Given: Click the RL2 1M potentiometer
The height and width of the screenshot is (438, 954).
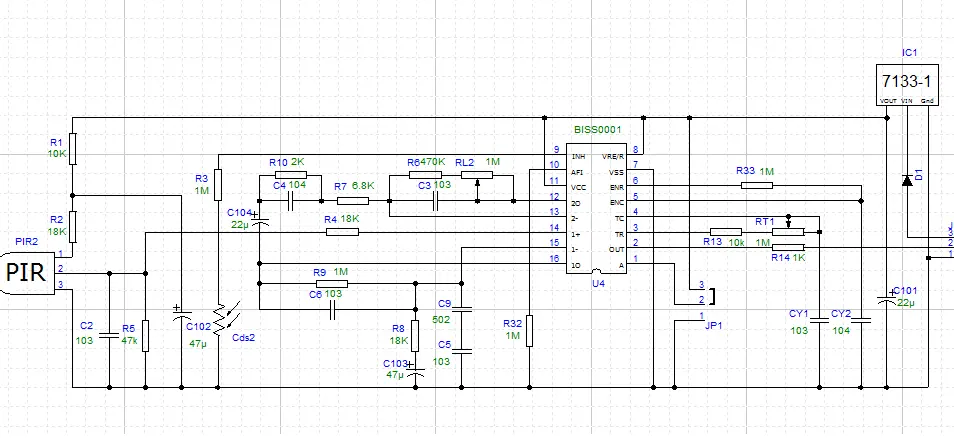Looking at the screenshot, I should tap(478, 178).
